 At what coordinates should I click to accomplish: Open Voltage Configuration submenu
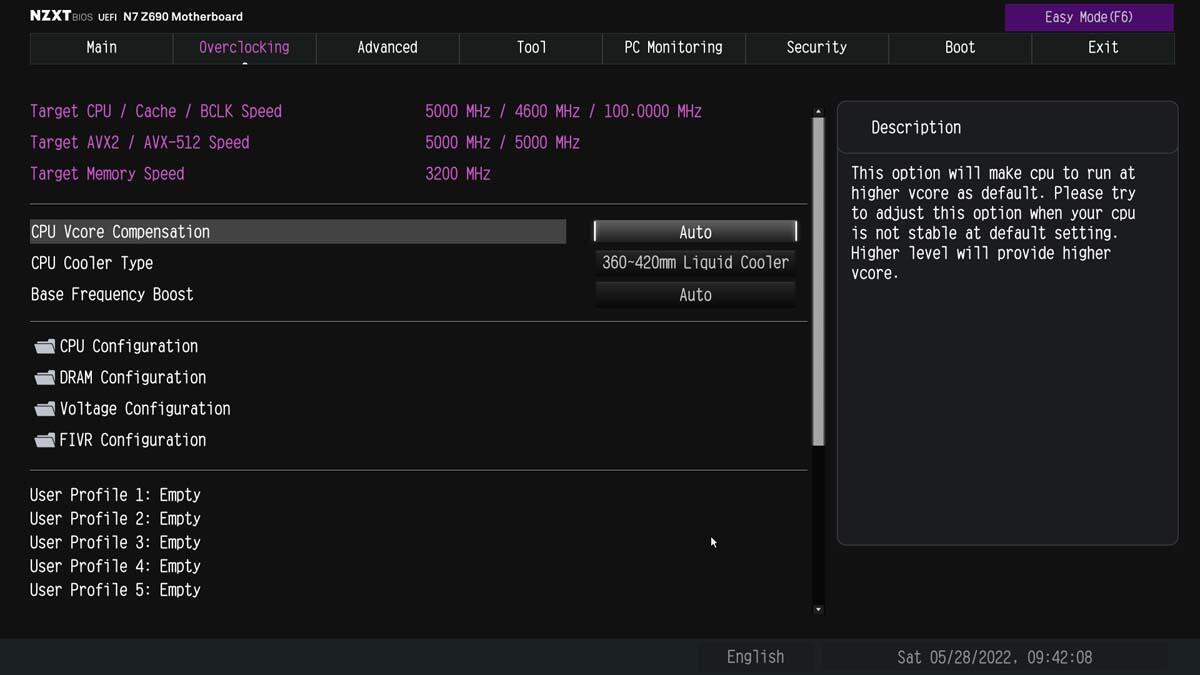[145, 408]
